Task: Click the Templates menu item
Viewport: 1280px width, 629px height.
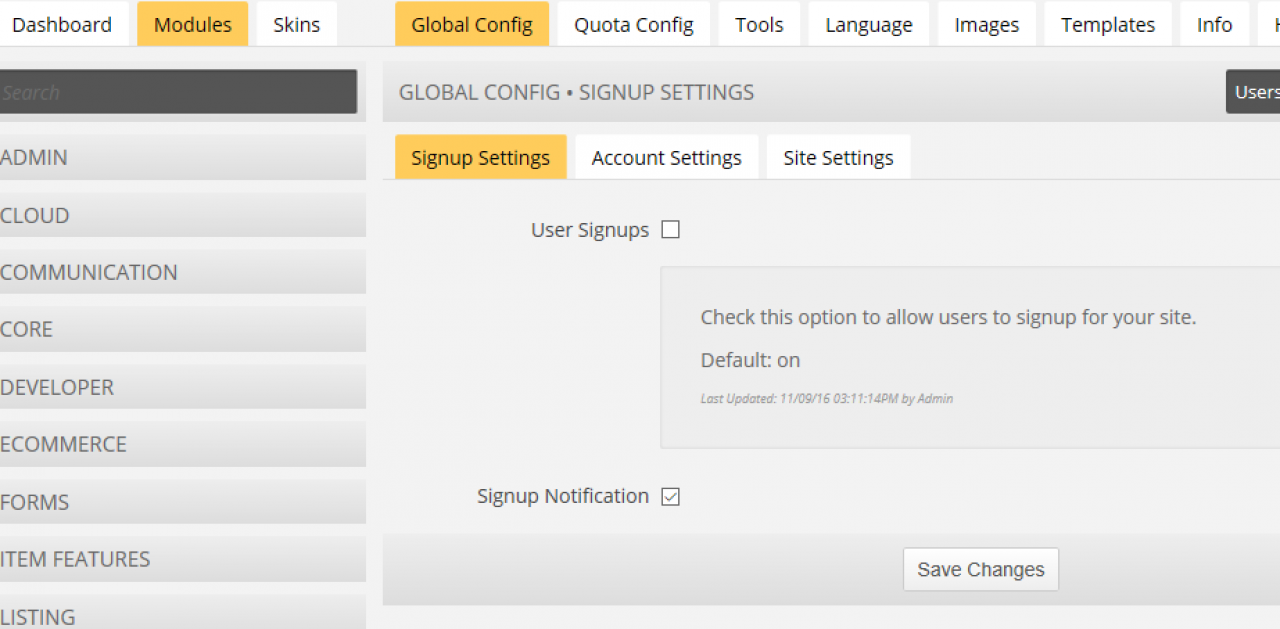Action: coord(1107,25)
